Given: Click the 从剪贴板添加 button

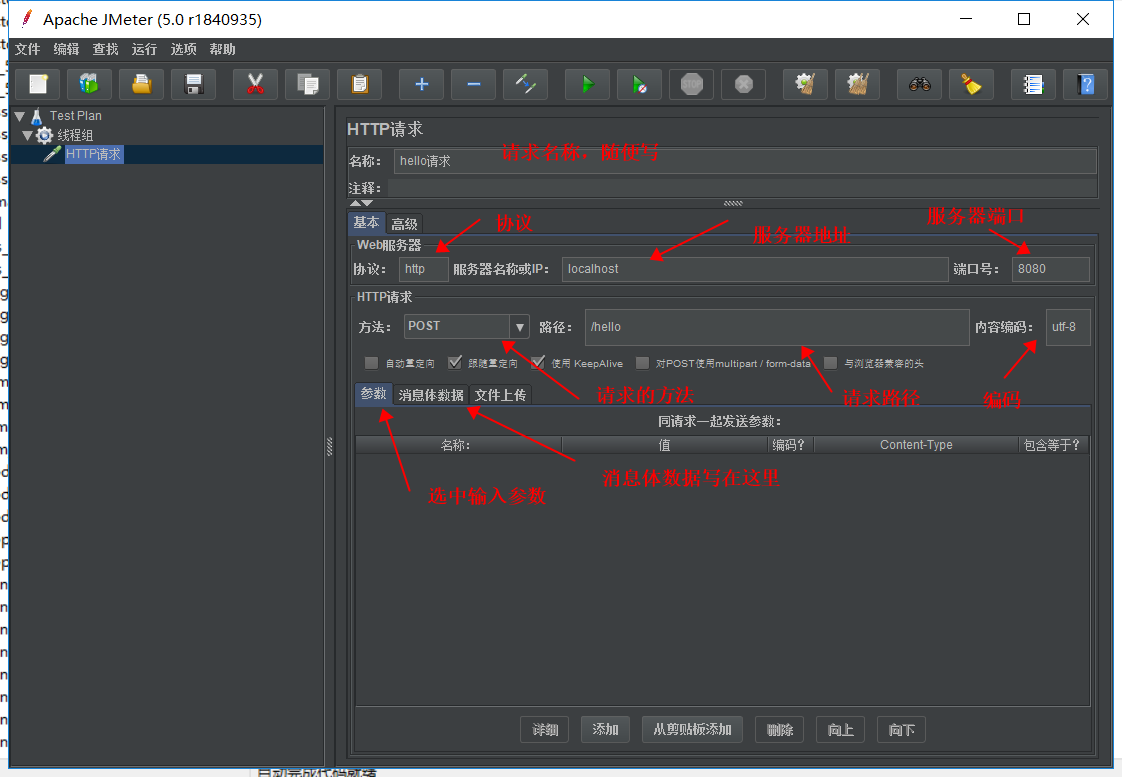Looking at the screenshot, I should (x=692, y=730).
